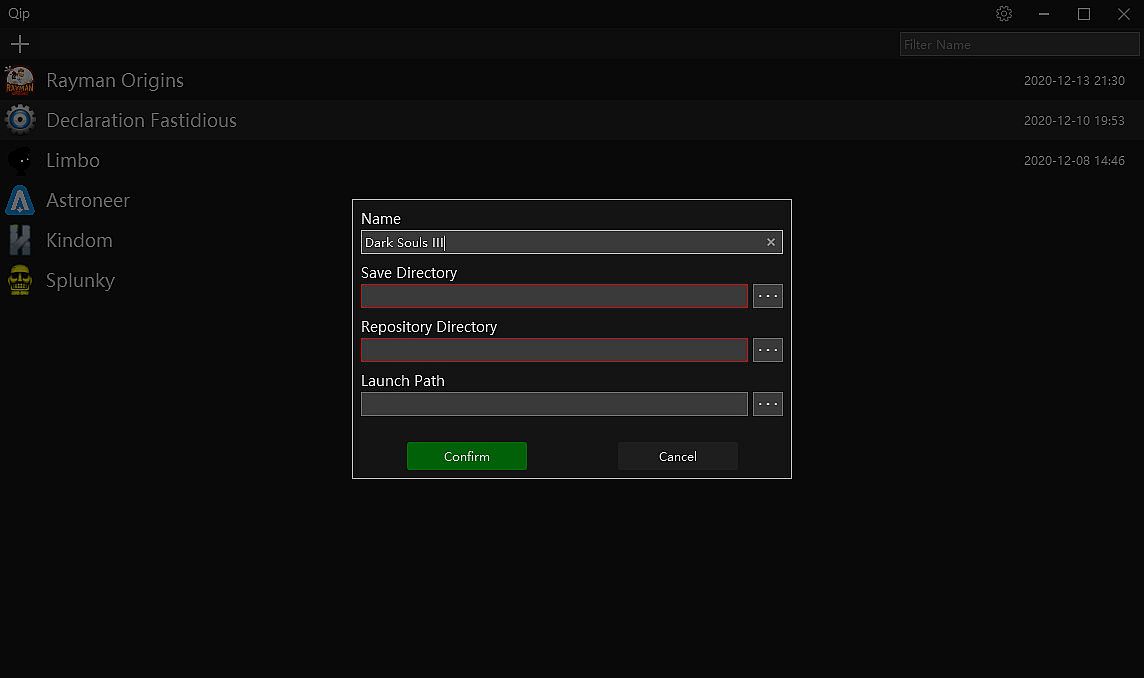Select the Astroneer entry name
This screenshot has height=678, width=1144.
click(x=88, y=200)
